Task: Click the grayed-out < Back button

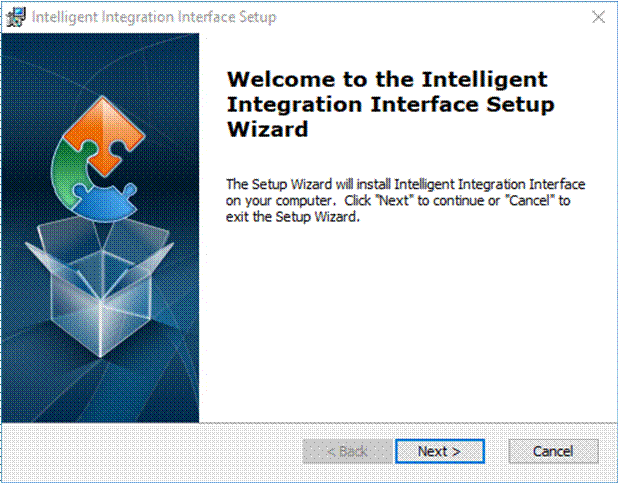Action: pos(347,451)
